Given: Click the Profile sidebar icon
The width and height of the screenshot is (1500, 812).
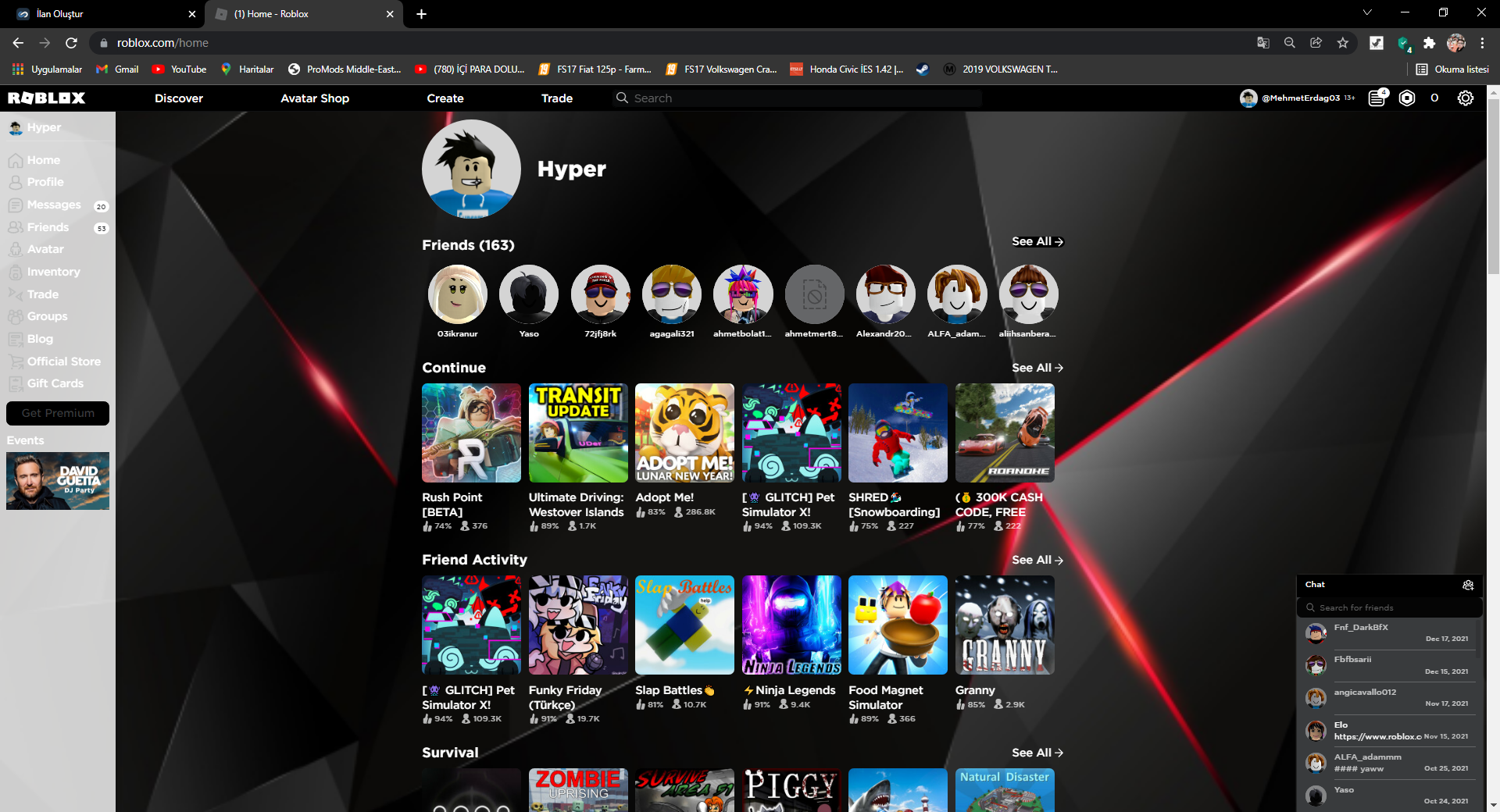Looking at the screenshot, I should tap(15, 182).
